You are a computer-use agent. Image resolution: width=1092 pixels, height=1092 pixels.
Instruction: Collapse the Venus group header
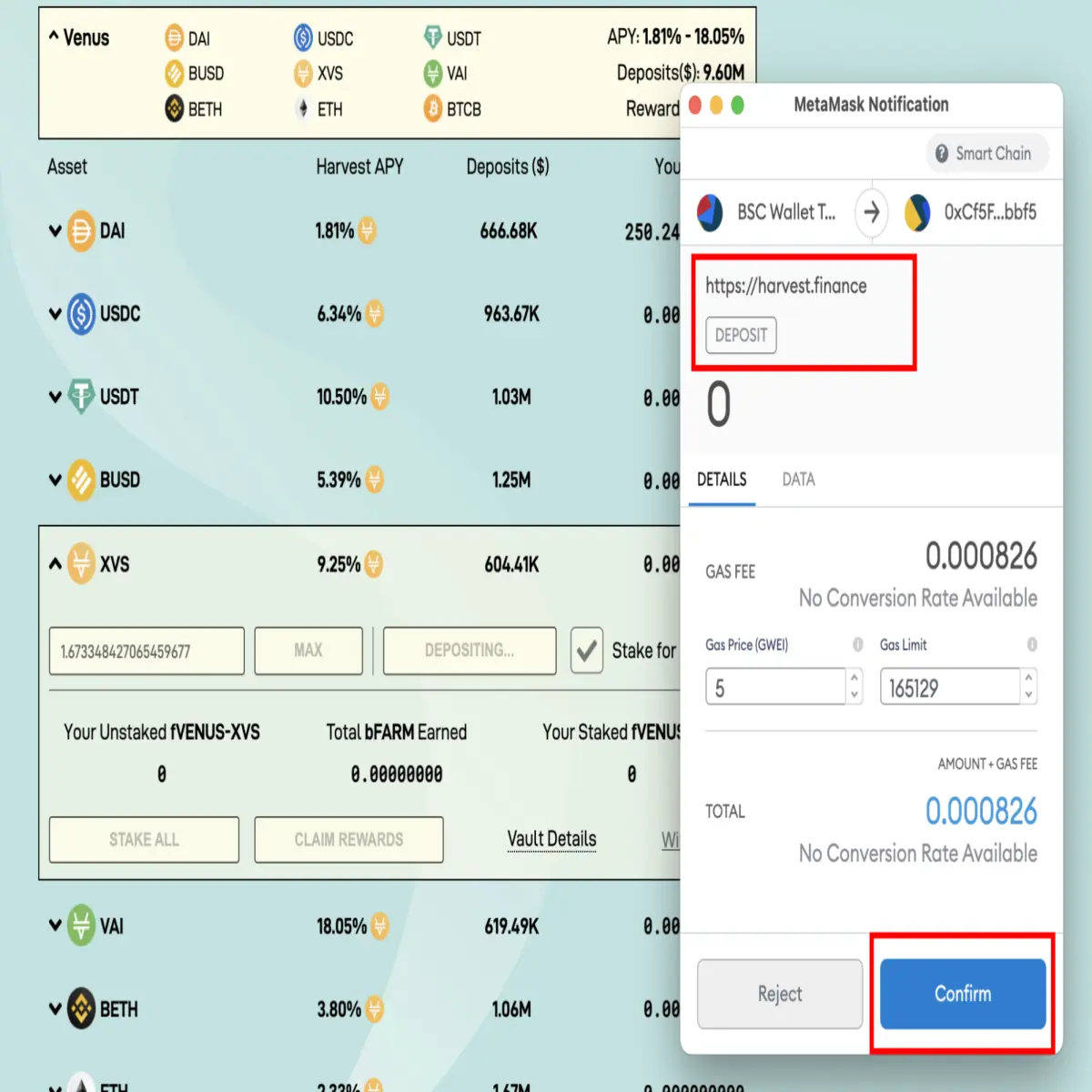tap(54, 36)
